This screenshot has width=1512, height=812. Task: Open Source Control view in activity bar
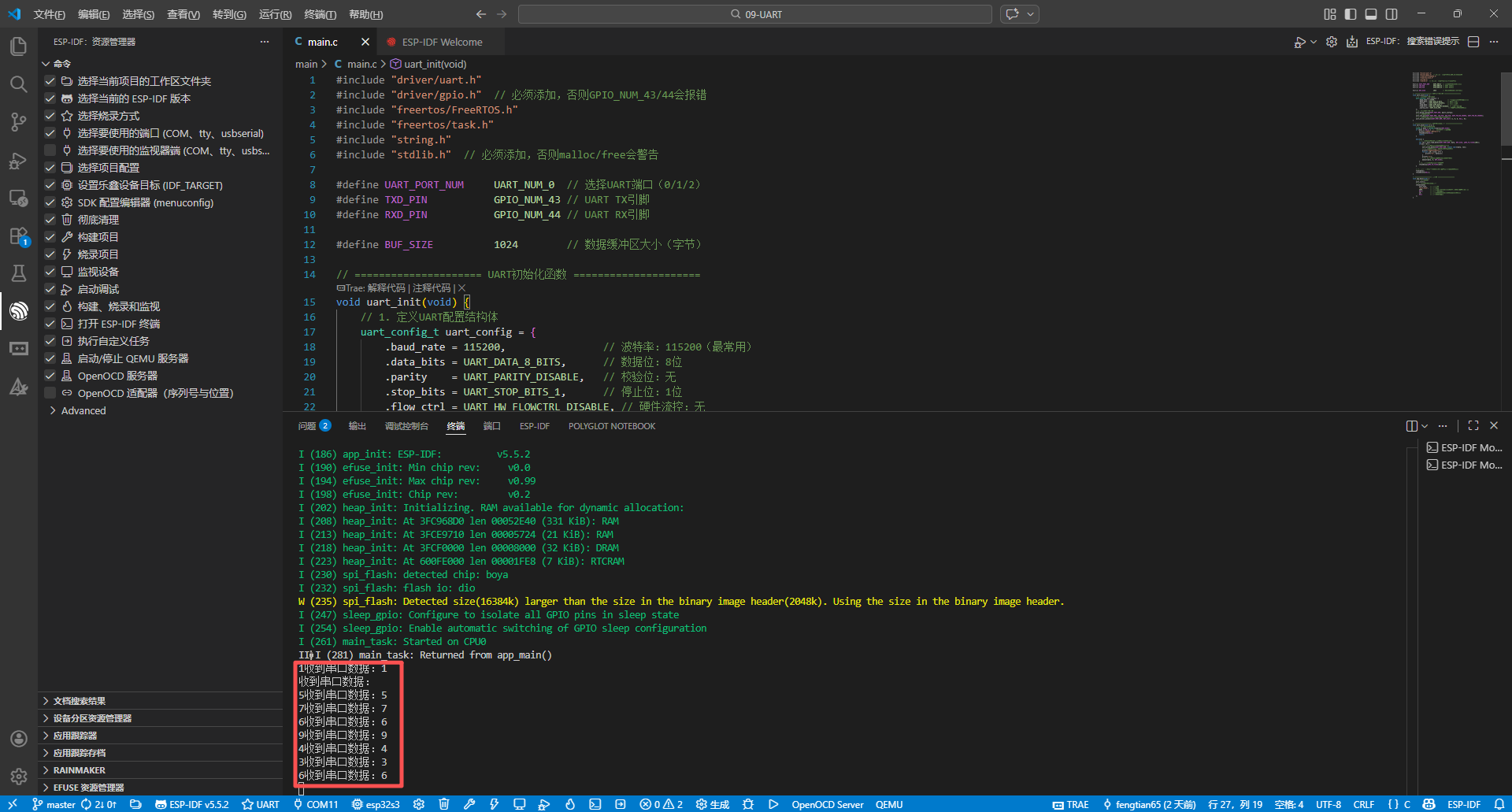click(x=19, y=122)
